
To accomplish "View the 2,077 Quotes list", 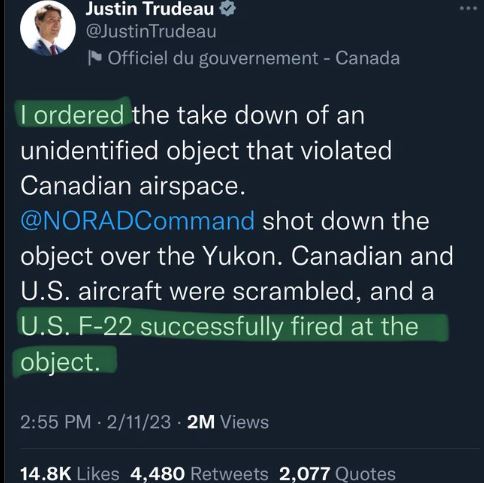I will coord(337,473).
